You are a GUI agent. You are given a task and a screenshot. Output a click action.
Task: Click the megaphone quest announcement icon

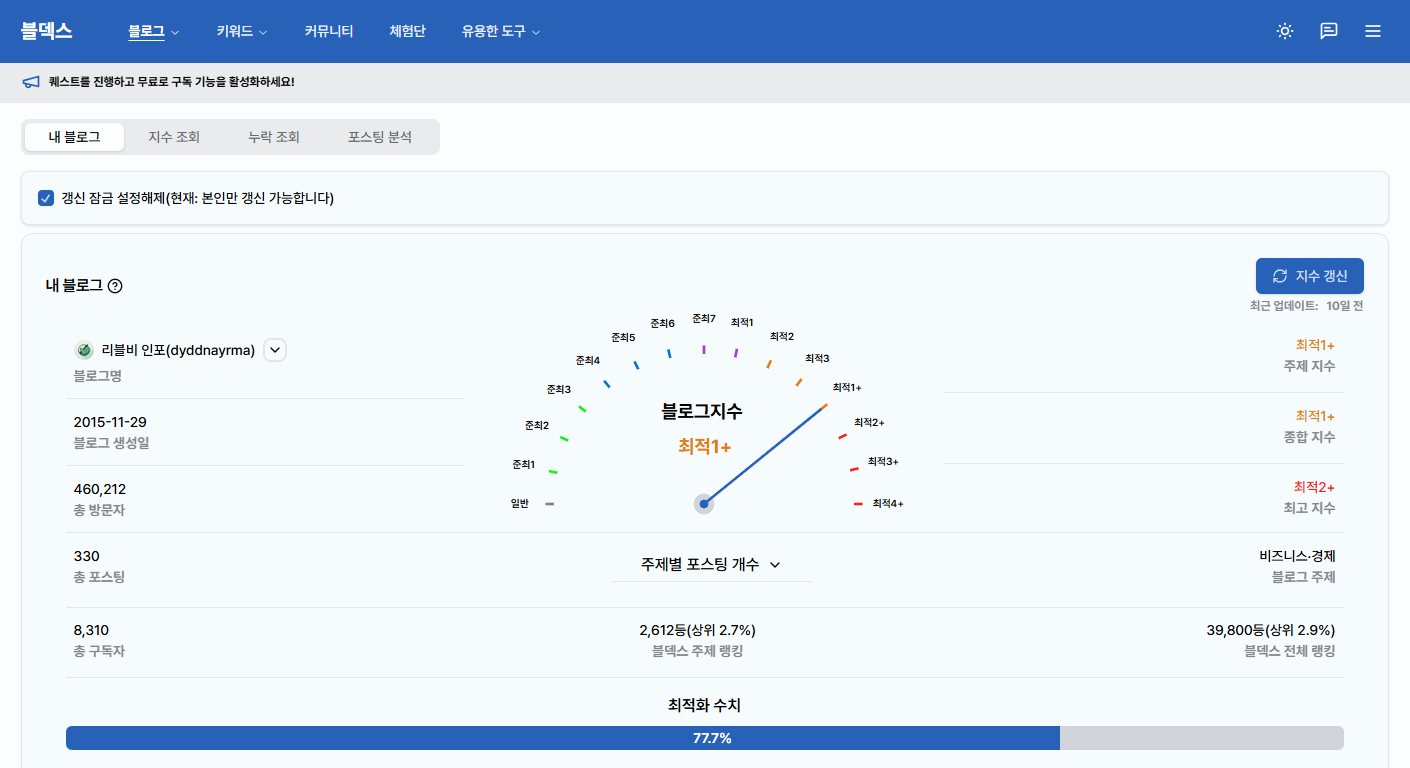pos(30,81)
